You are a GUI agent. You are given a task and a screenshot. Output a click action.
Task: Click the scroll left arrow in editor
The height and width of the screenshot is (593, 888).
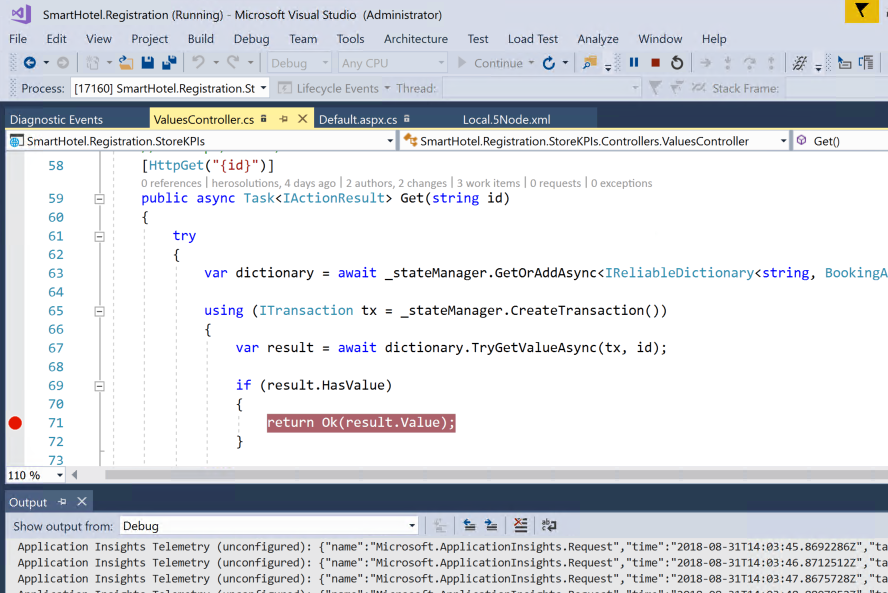tap(74, 475)
